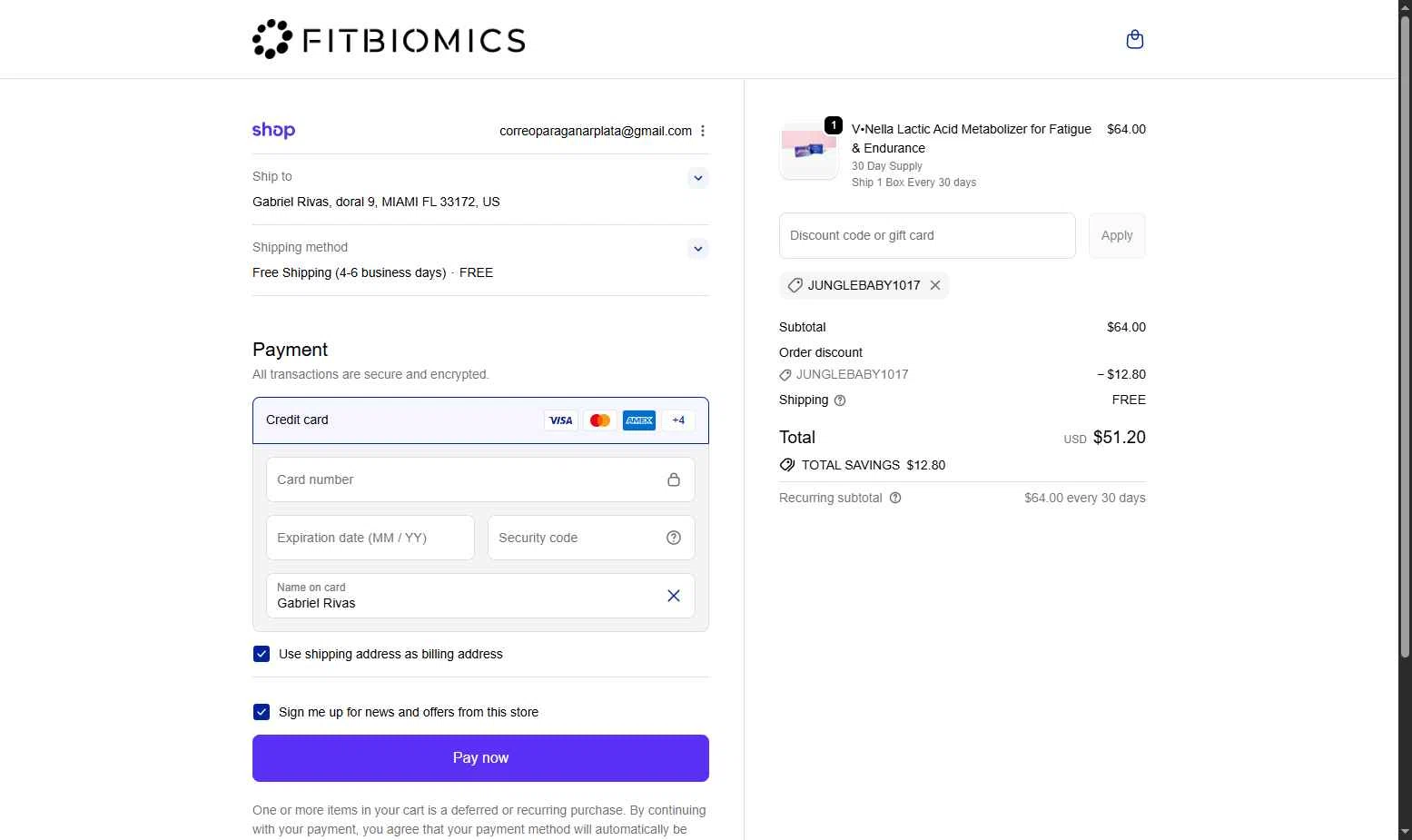Viewport: 1412px width, 840px height.
Task: Click the Apply discount button
Action: 1117,235
